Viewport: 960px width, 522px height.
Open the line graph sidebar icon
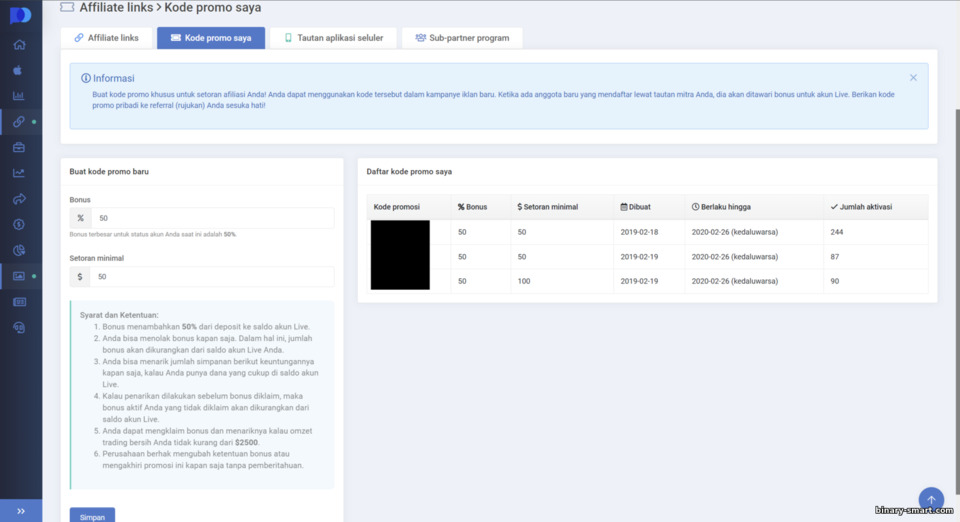(19, 173)
